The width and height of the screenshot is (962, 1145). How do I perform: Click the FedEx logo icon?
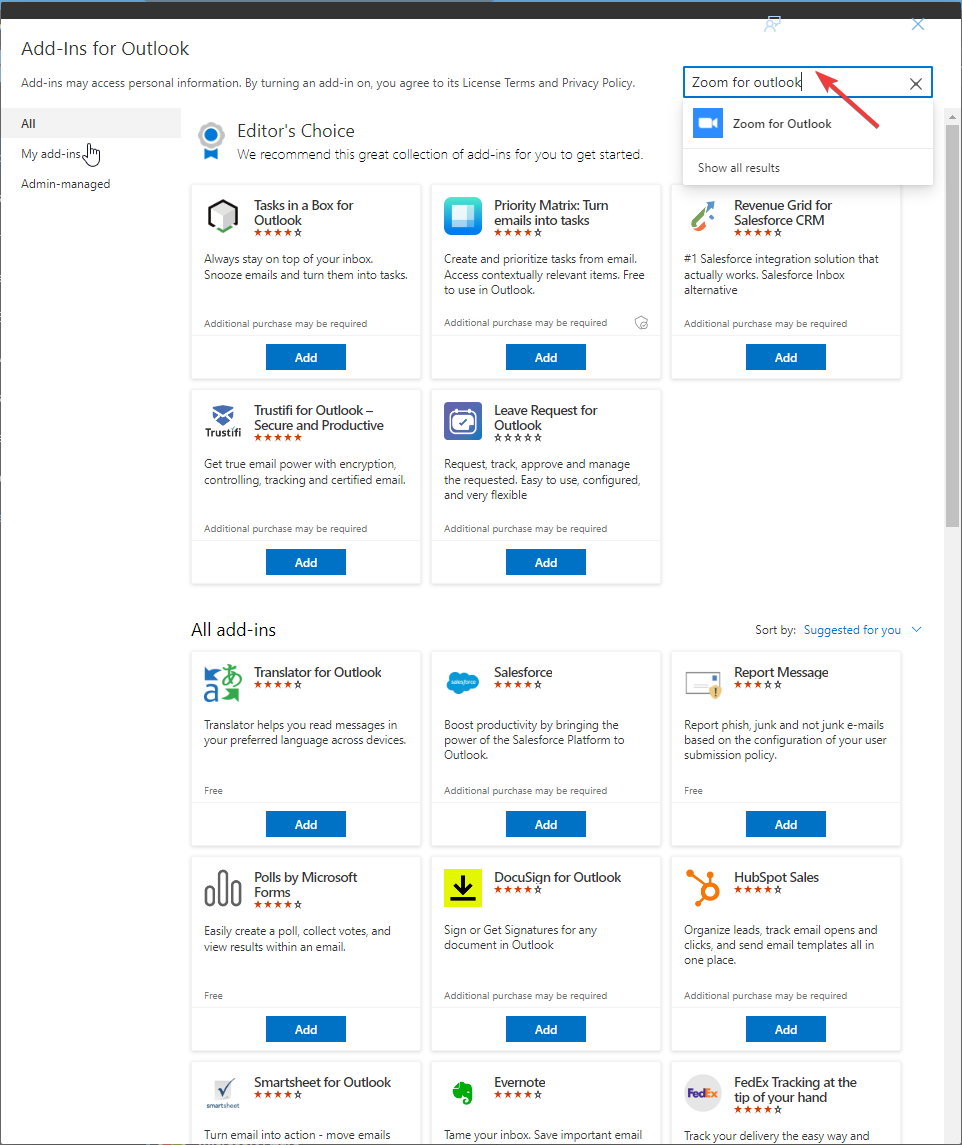pos(703,1093)
